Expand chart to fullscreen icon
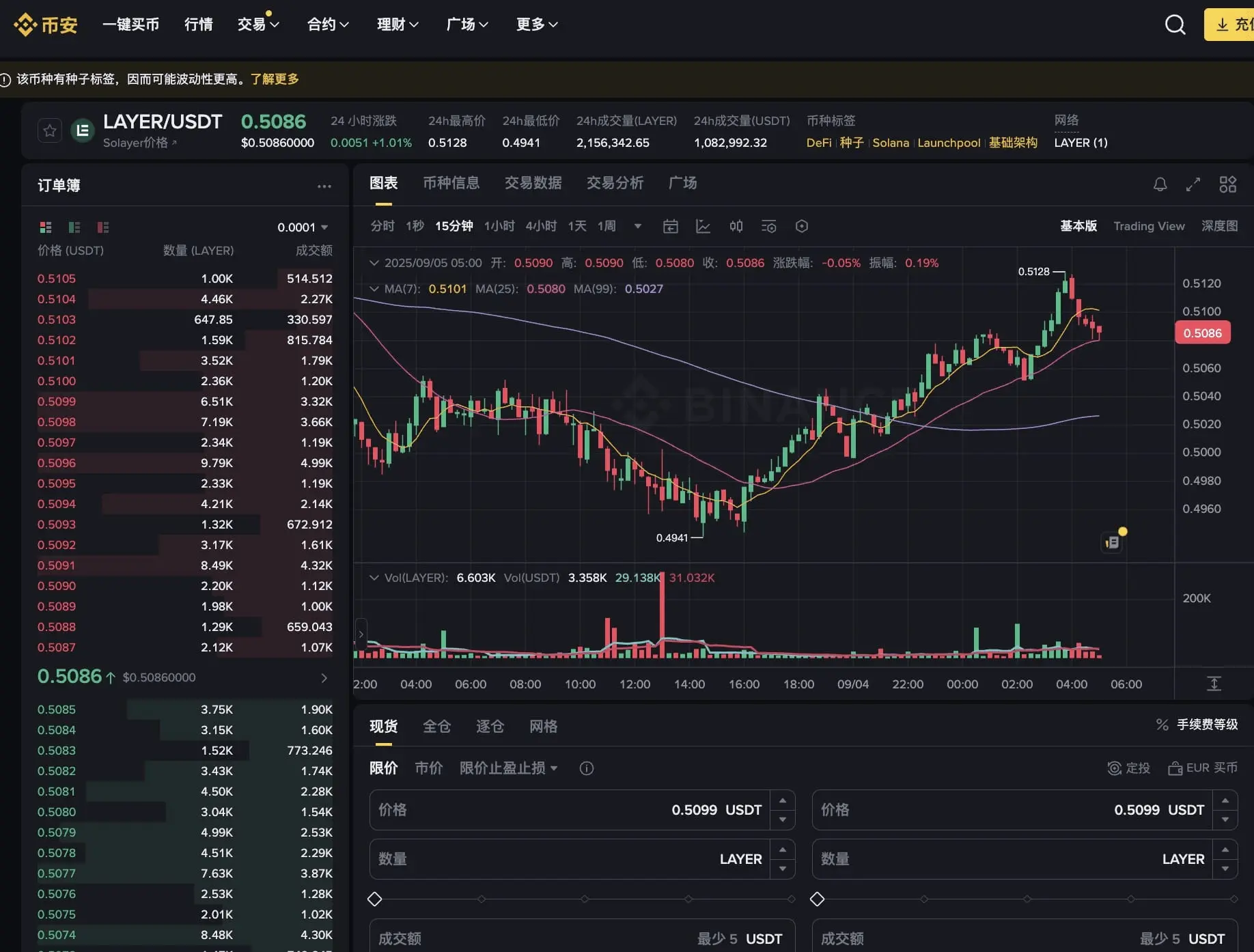 click(x=1193, y=184)
